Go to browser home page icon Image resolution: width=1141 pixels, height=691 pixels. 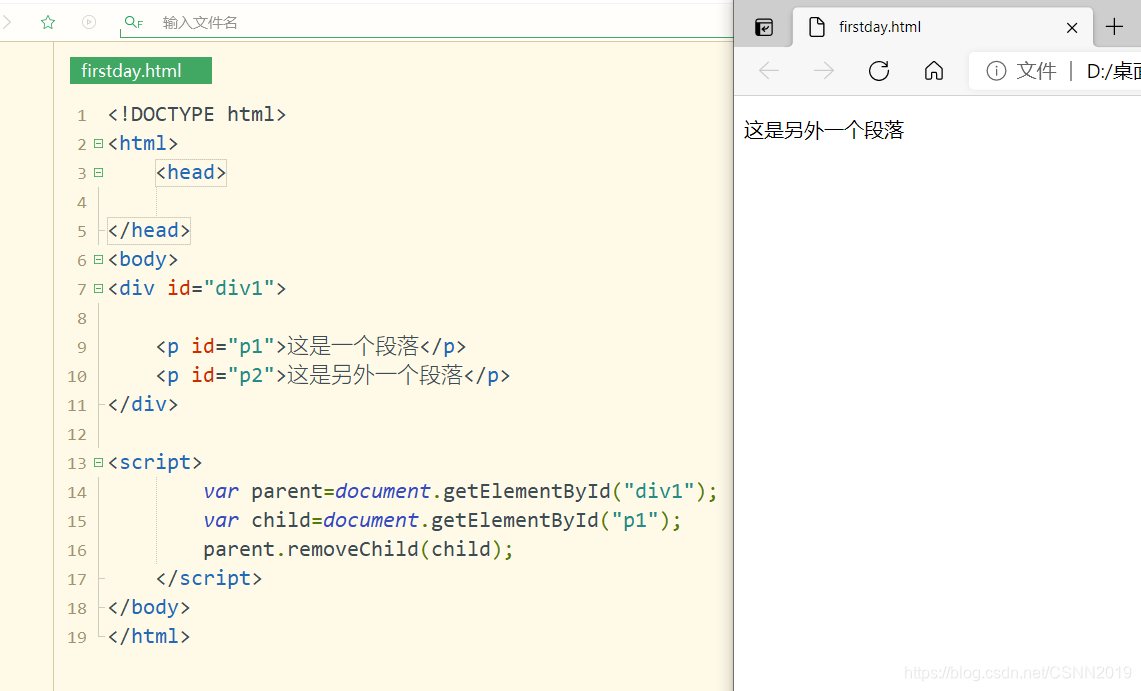(934, 71)
